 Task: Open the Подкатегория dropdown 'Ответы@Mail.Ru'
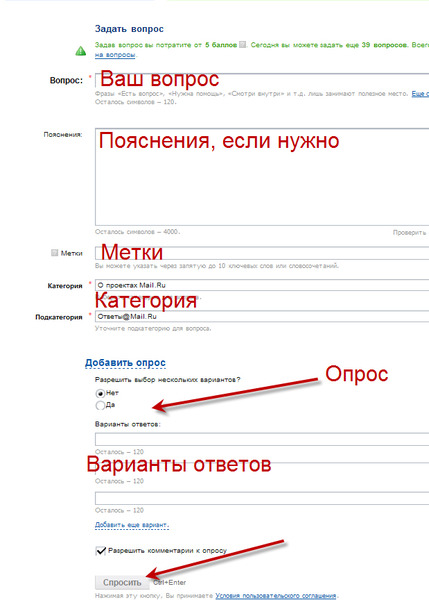click(262, 316)
